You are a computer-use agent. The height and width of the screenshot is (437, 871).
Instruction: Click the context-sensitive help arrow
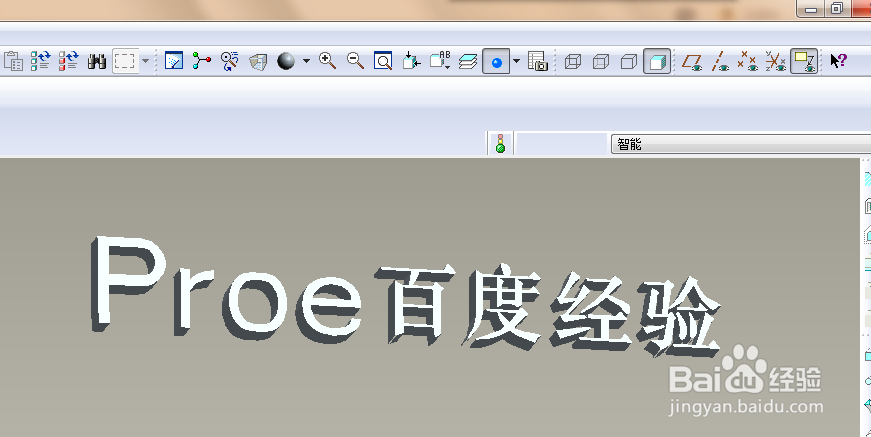pyautogui.click(x=838, y=61)
